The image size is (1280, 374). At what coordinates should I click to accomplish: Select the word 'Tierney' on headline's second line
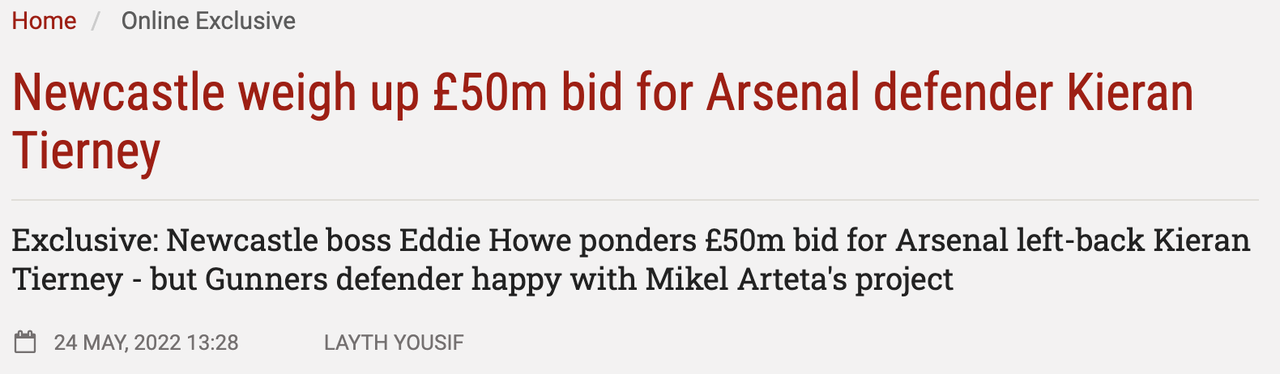click(x=87, y=152)
